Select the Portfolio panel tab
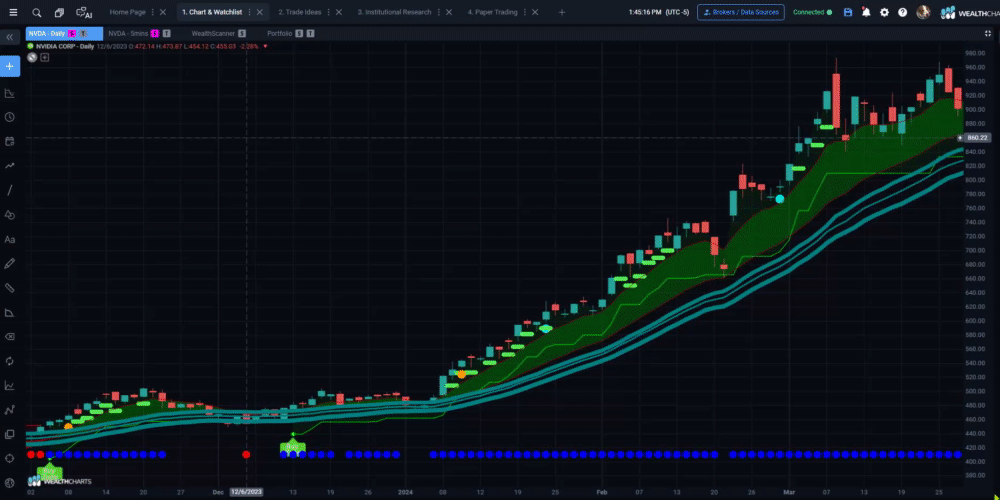Image resolution: width=1000 pixels, height=500 pixels. click(x=279, y=33)
